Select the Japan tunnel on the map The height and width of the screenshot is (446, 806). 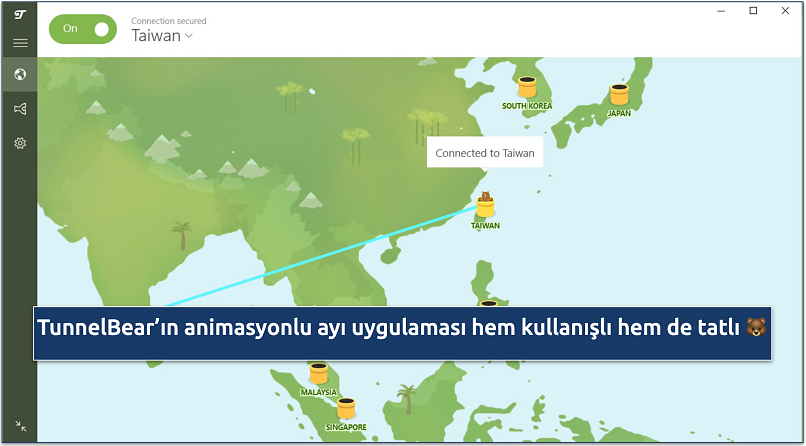point(619,95)
